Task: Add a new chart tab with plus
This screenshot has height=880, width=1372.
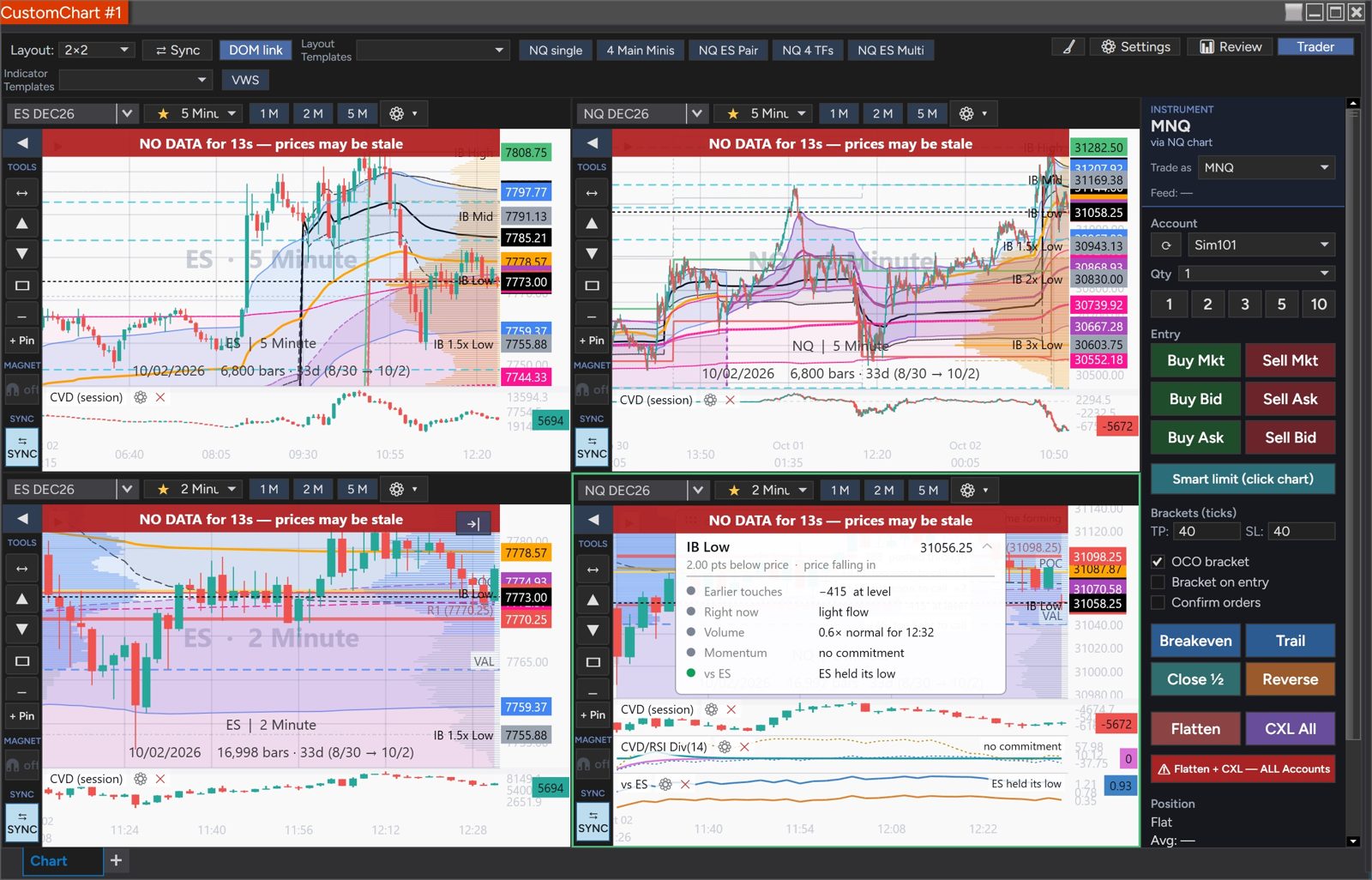Action: coord(116,860)
